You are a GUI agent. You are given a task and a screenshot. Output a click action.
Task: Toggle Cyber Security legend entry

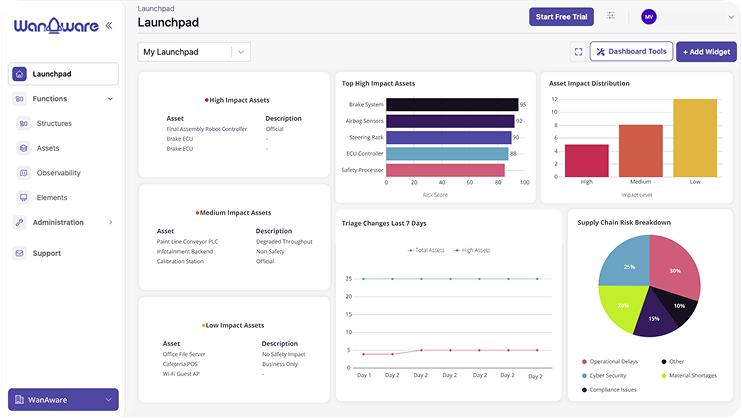point(604,375)
